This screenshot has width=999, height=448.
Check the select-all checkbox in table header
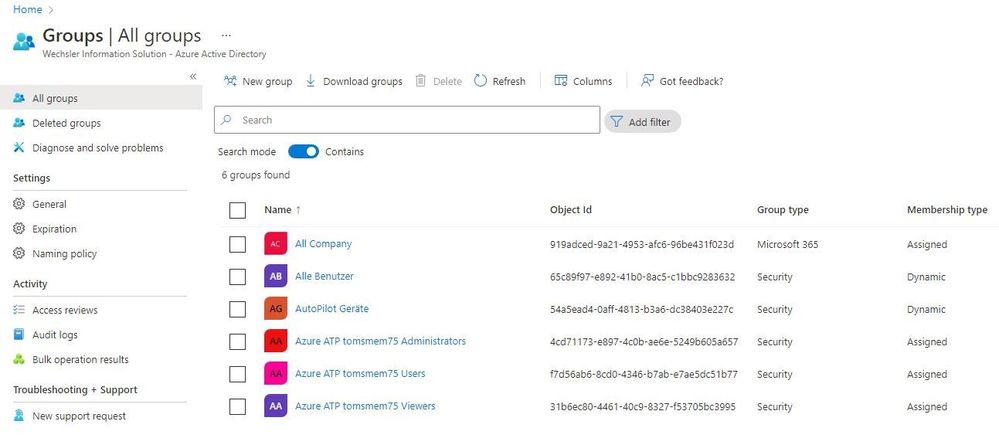238,210
